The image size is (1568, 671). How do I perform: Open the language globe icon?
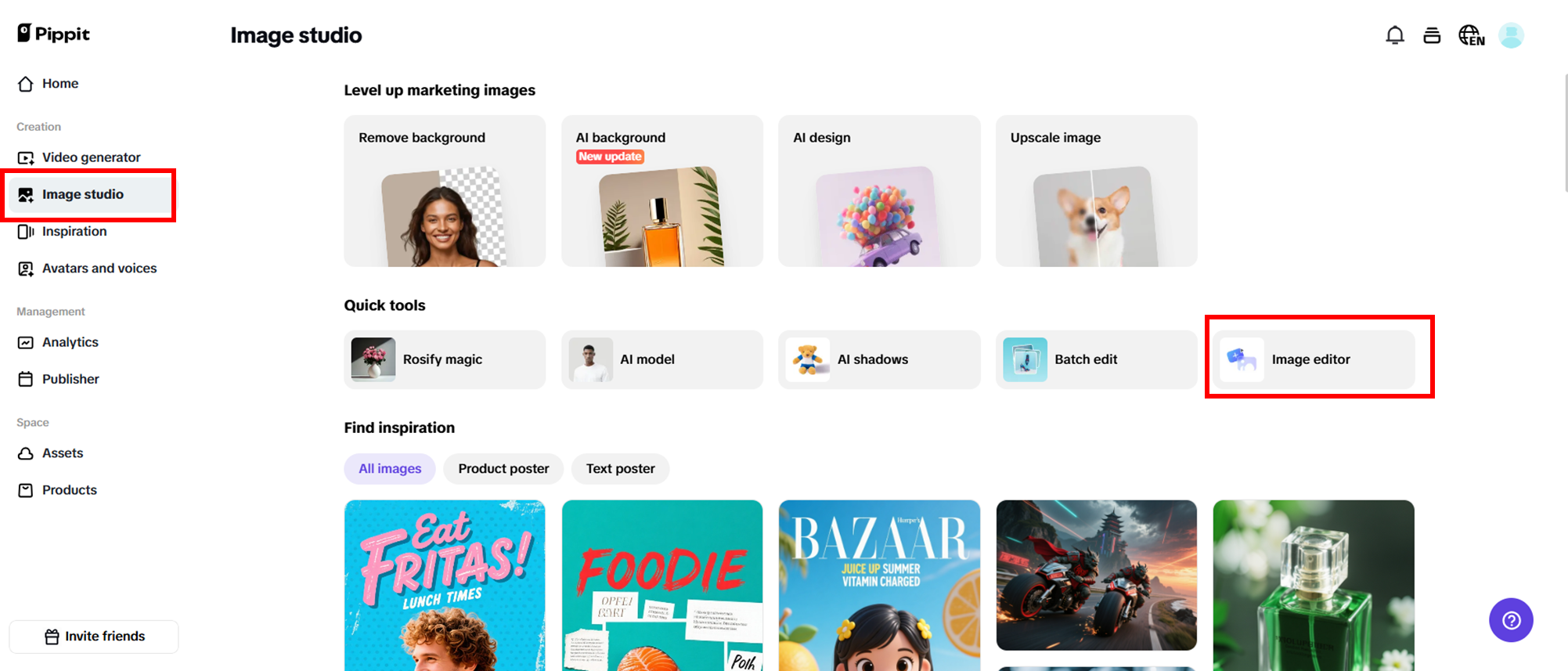[x=1471, y=35]
